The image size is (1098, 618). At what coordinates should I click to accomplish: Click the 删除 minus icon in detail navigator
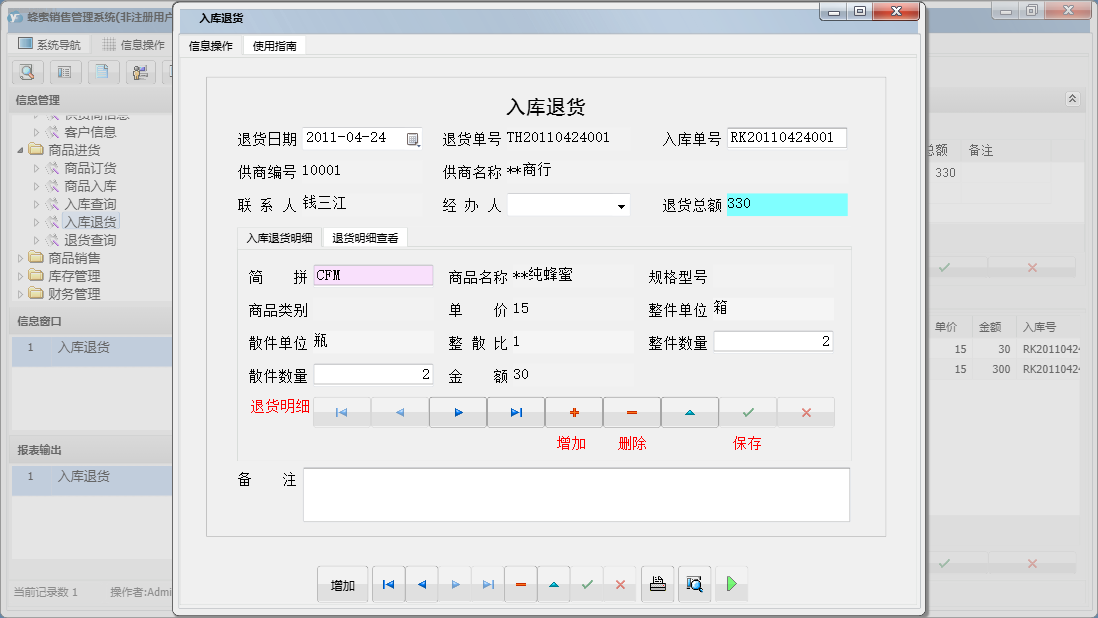click(630, 412)
